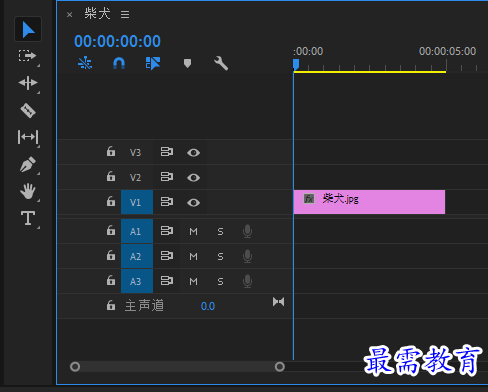Add a marker with shield icon
The image size is (488, 392).
click(187, 63)
